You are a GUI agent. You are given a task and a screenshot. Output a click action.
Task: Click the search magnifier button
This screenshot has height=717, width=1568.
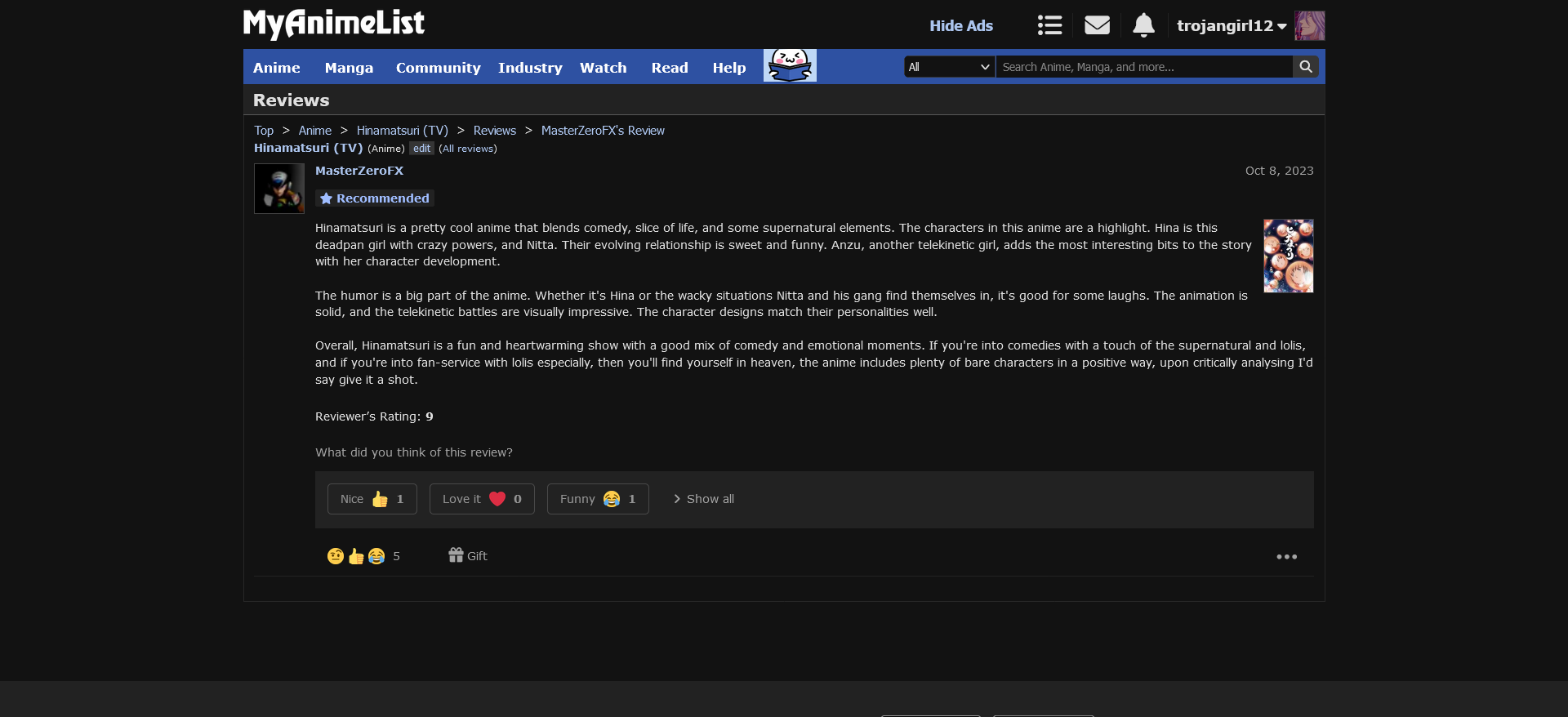pos(1306,67)
